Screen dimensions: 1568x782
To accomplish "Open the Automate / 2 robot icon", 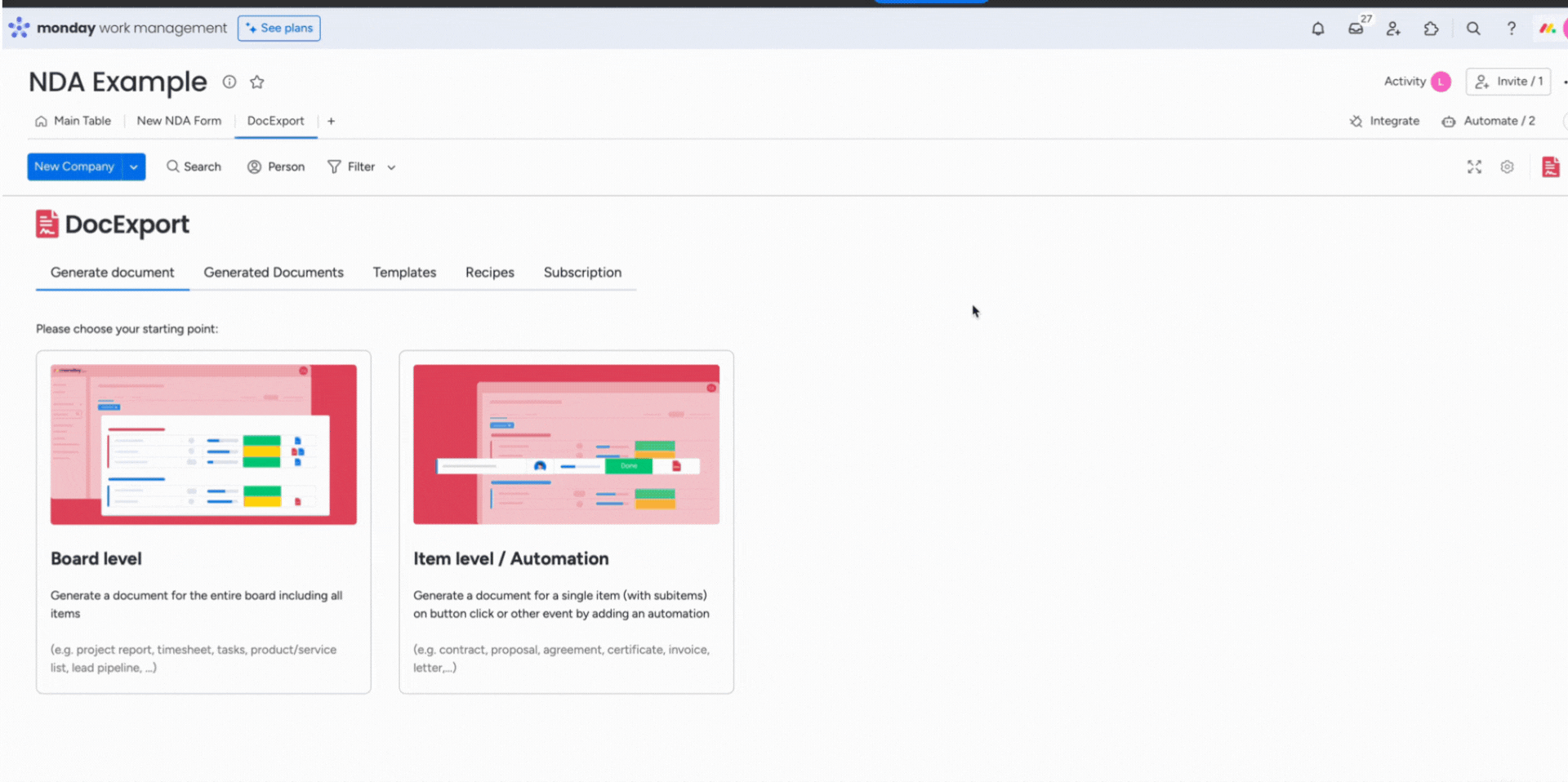I will (x=1449, y=121).
